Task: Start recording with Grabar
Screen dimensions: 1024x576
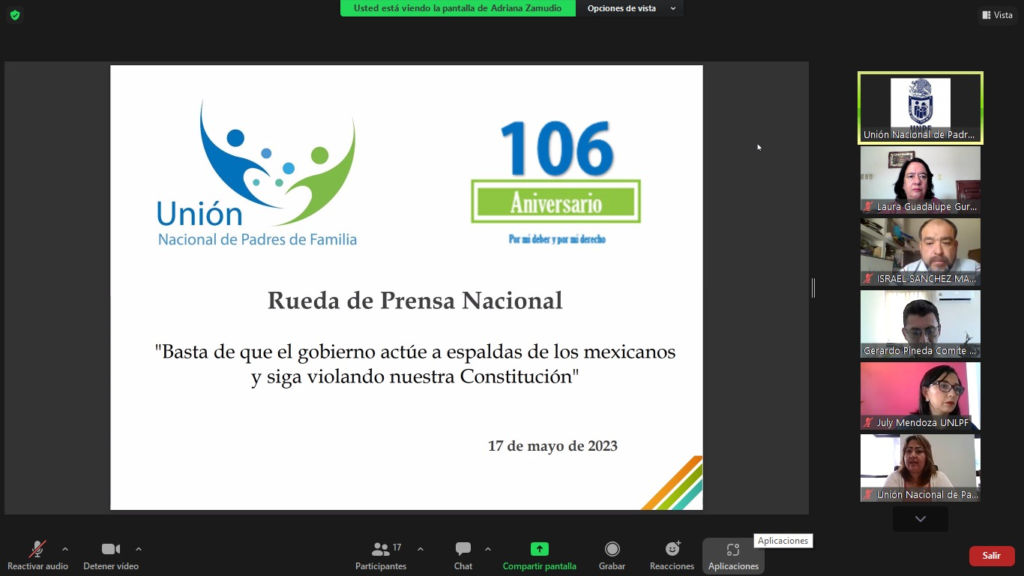Action: [x=612, y=556]
